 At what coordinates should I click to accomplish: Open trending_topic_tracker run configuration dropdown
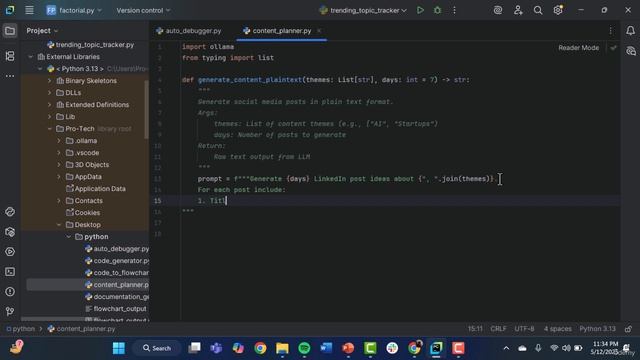(363, 10)
